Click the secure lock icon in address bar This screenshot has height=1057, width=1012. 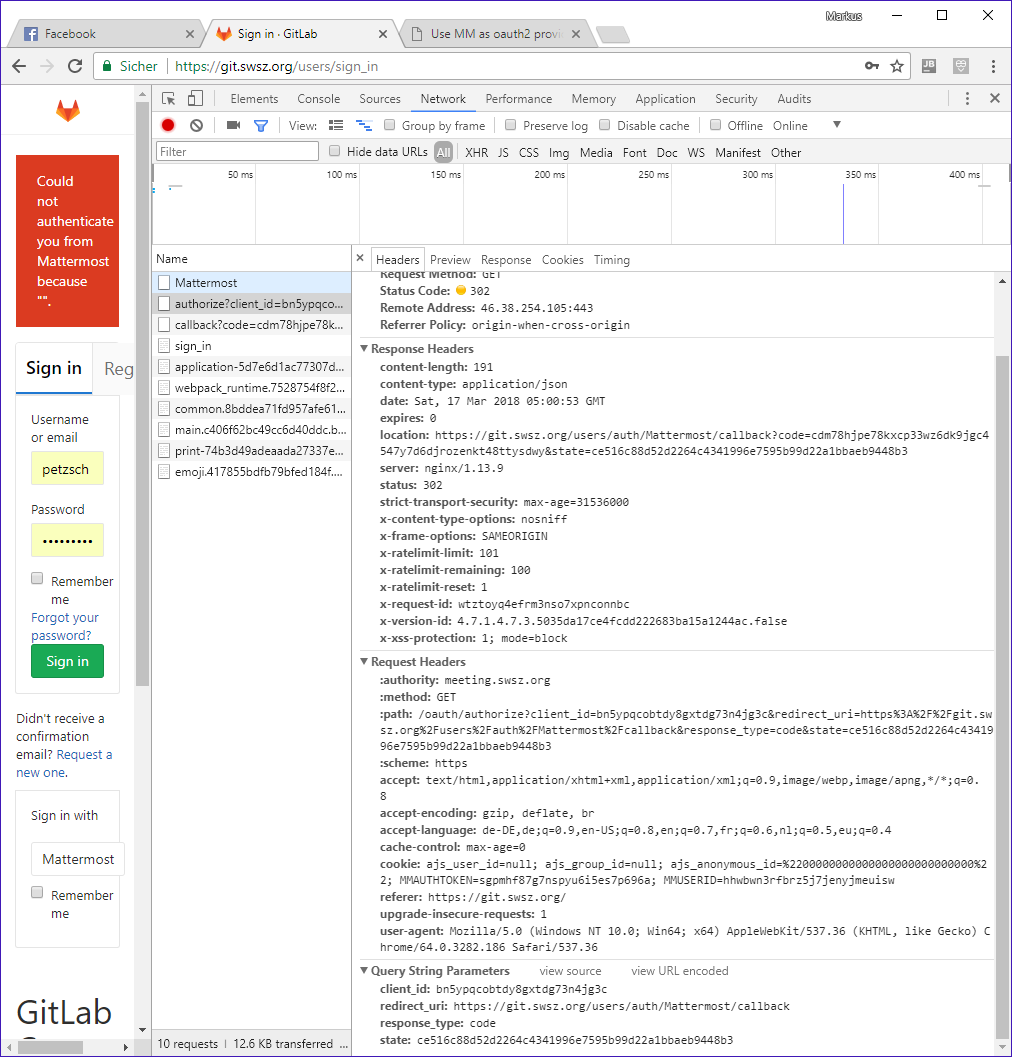(107, 66)
